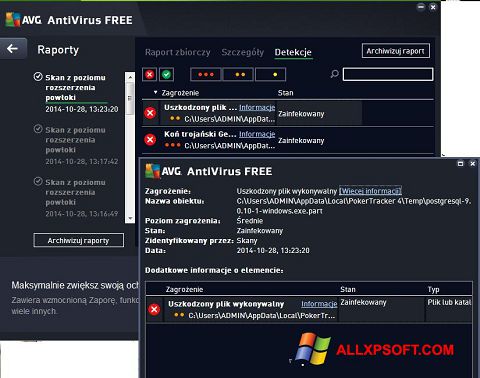Click the Stan column header in the Detekcje list
The width and height of the screenshot is (480, 378).
point(286,93)
